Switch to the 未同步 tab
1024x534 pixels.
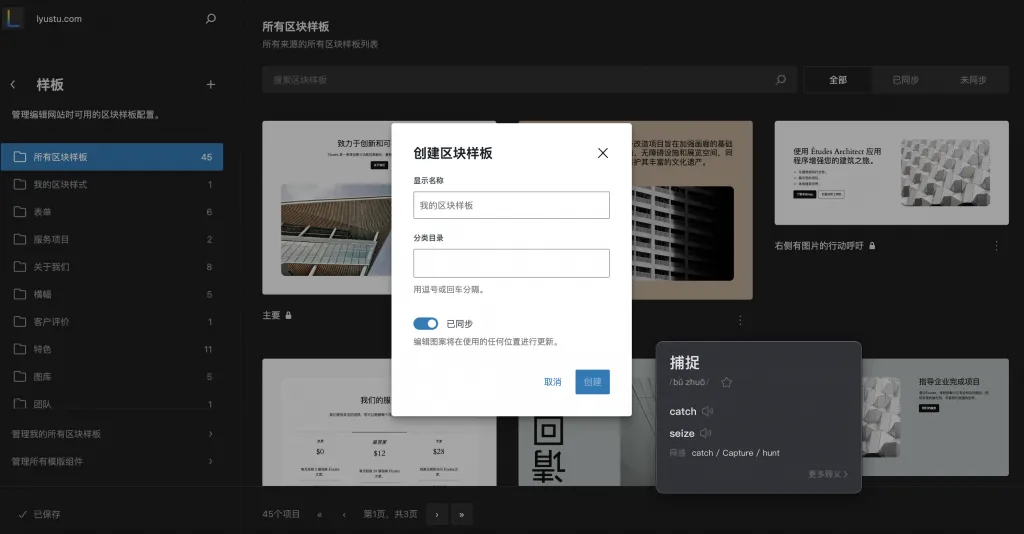tap(972, 80)
